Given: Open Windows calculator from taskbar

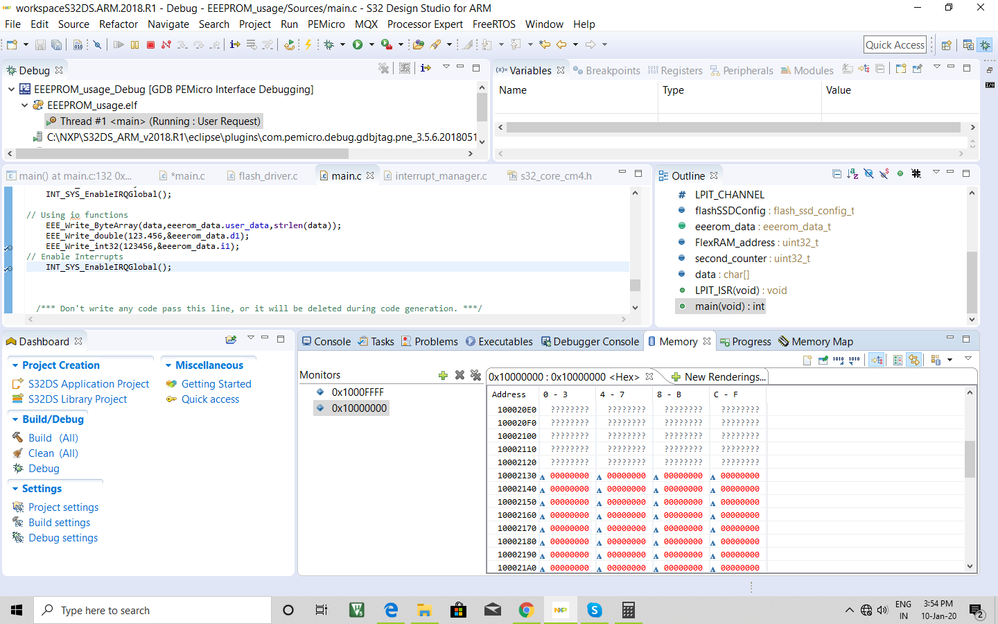Looking at the screenshot, I should (629, 610).
